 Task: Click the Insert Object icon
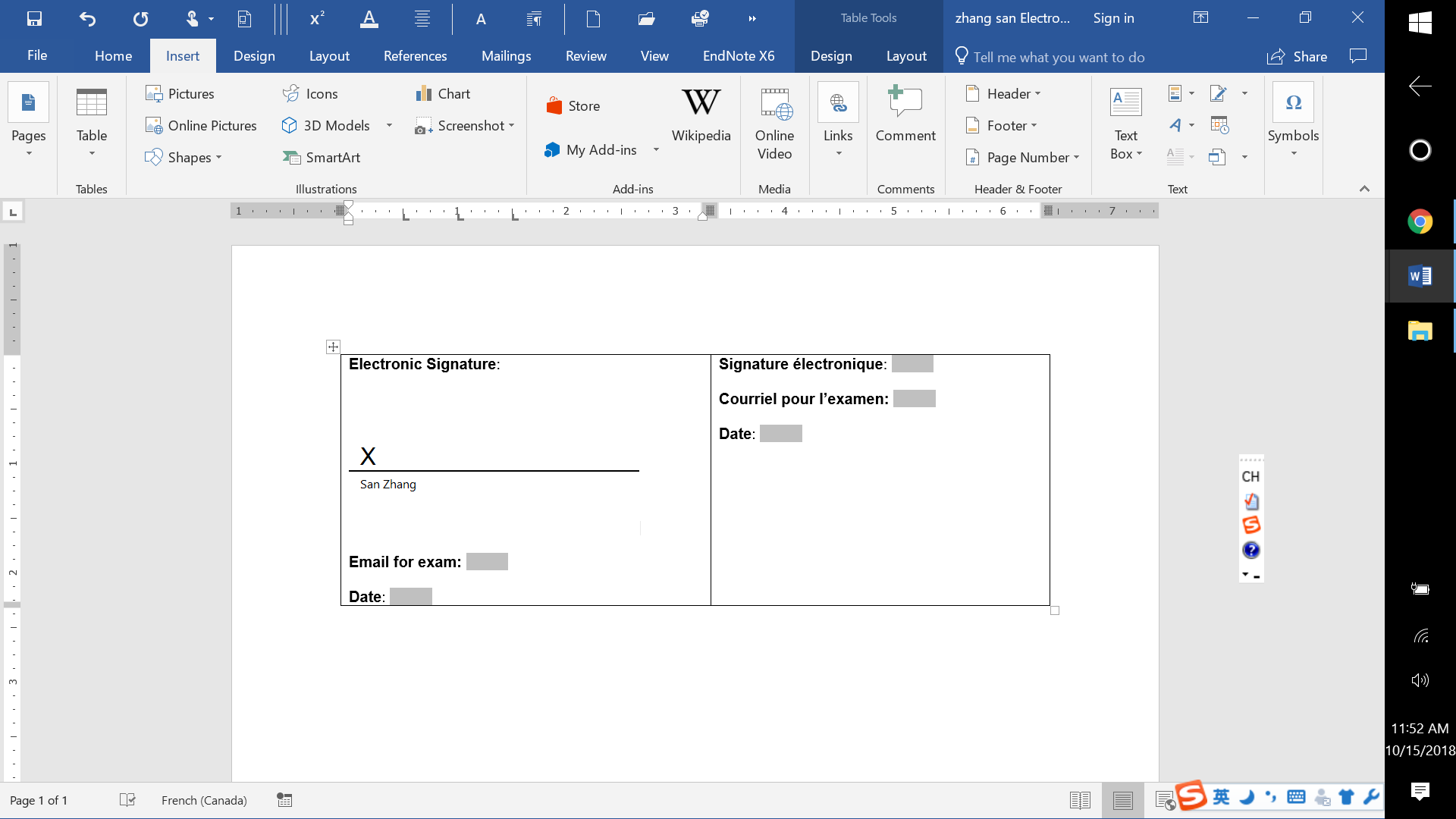pos(1217,157)
